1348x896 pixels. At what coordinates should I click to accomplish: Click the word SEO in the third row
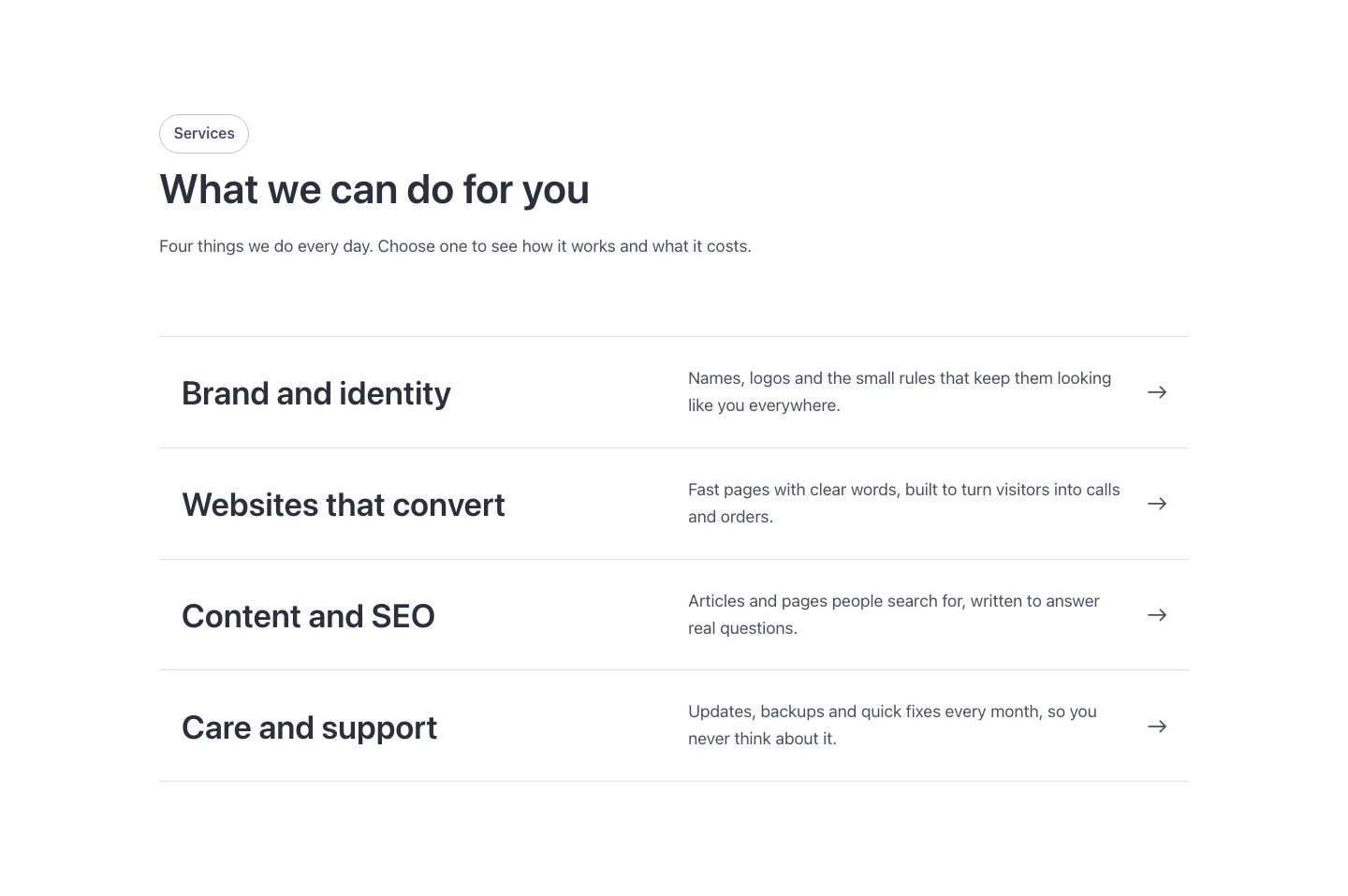(403, 616)
